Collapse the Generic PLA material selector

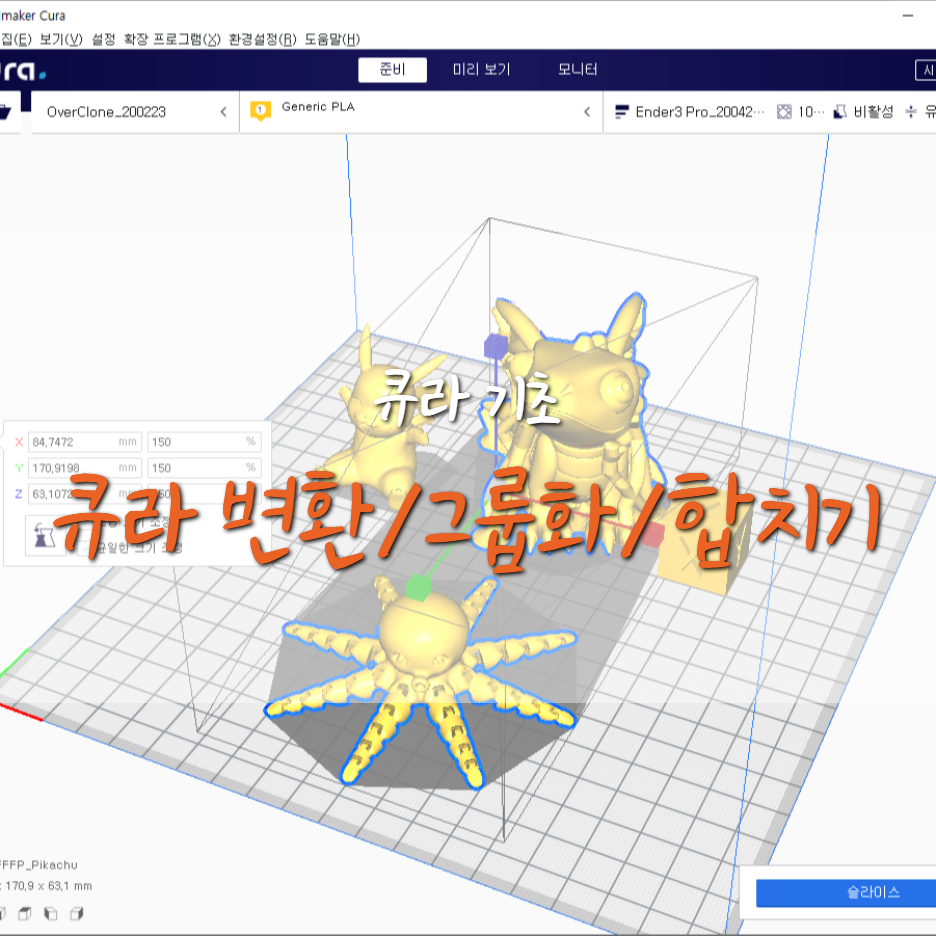click(587, 112)
